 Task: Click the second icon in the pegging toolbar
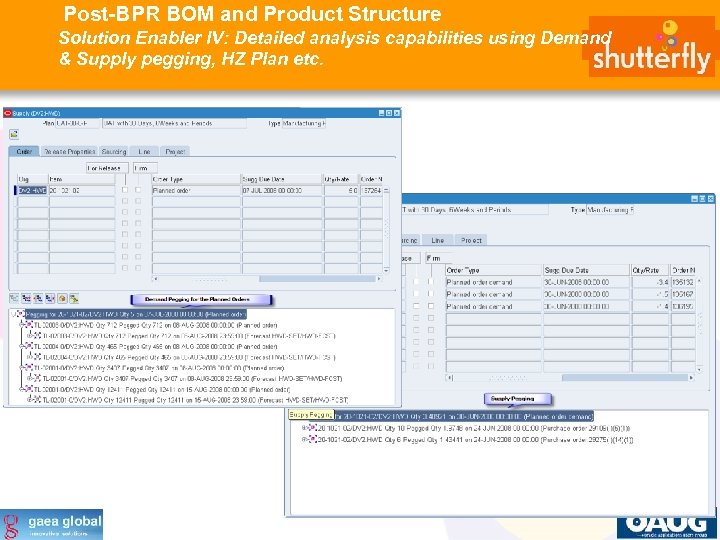pyautogui.click(x=26, y=298)
